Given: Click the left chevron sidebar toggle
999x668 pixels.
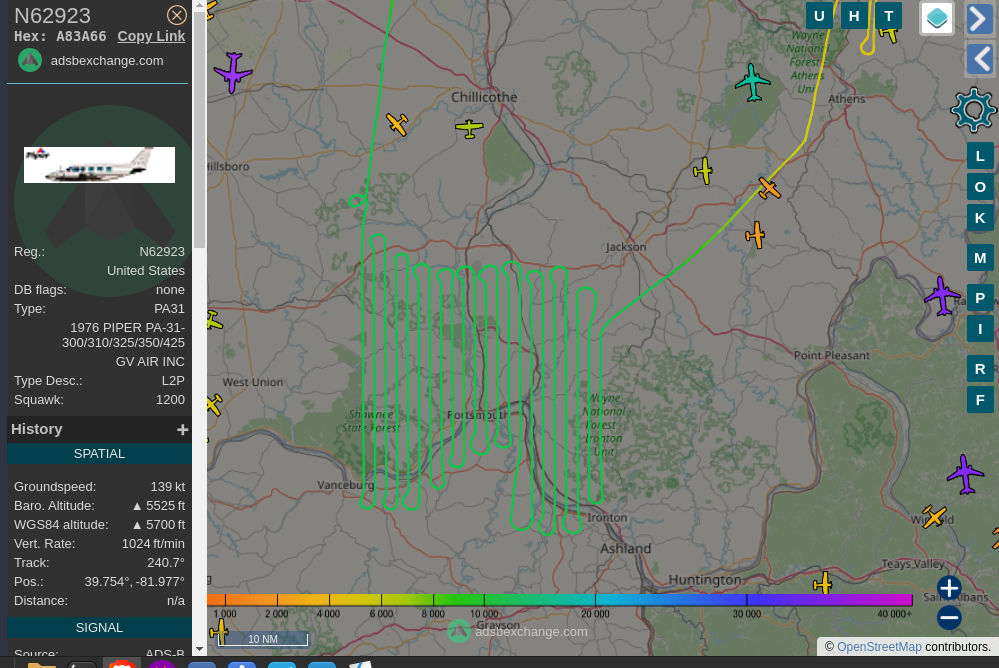Looking at the screenshot, I should click(x=980, y=59).
